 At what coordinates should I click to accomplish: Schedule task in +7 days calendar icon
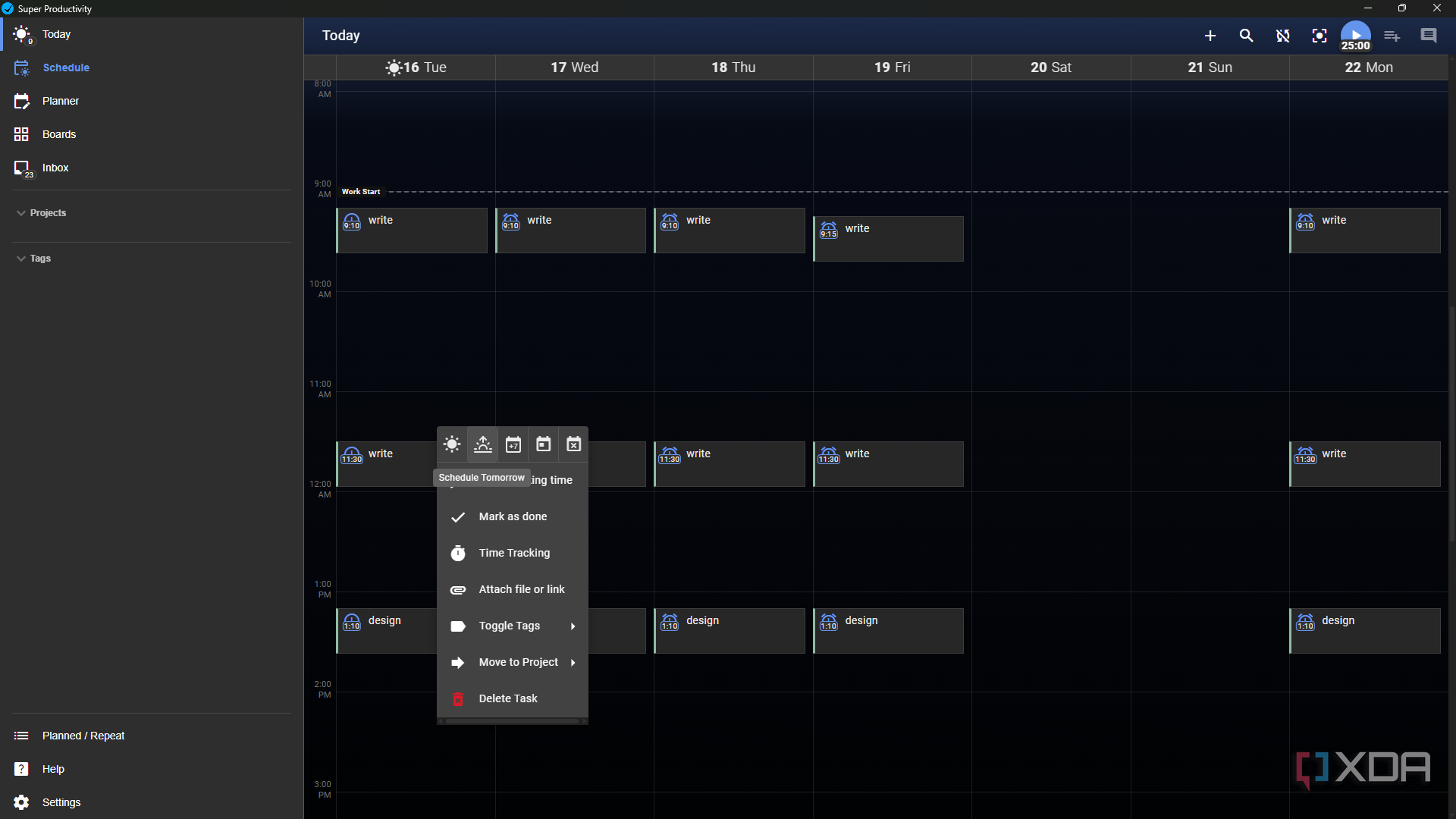click(x=513, y=444)
